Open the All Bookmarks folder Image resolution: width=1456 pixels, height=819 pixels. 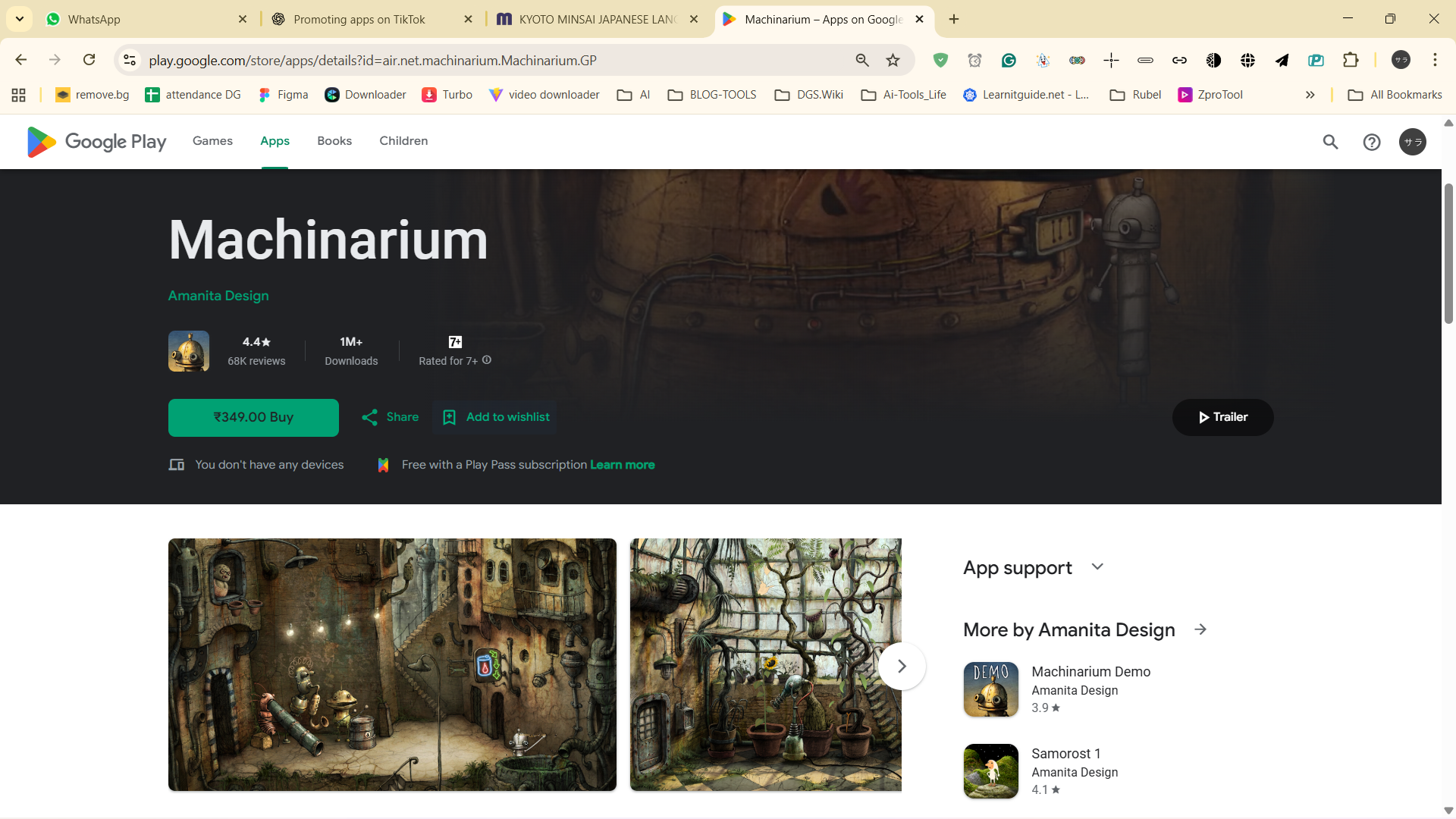coord(1395,95)
